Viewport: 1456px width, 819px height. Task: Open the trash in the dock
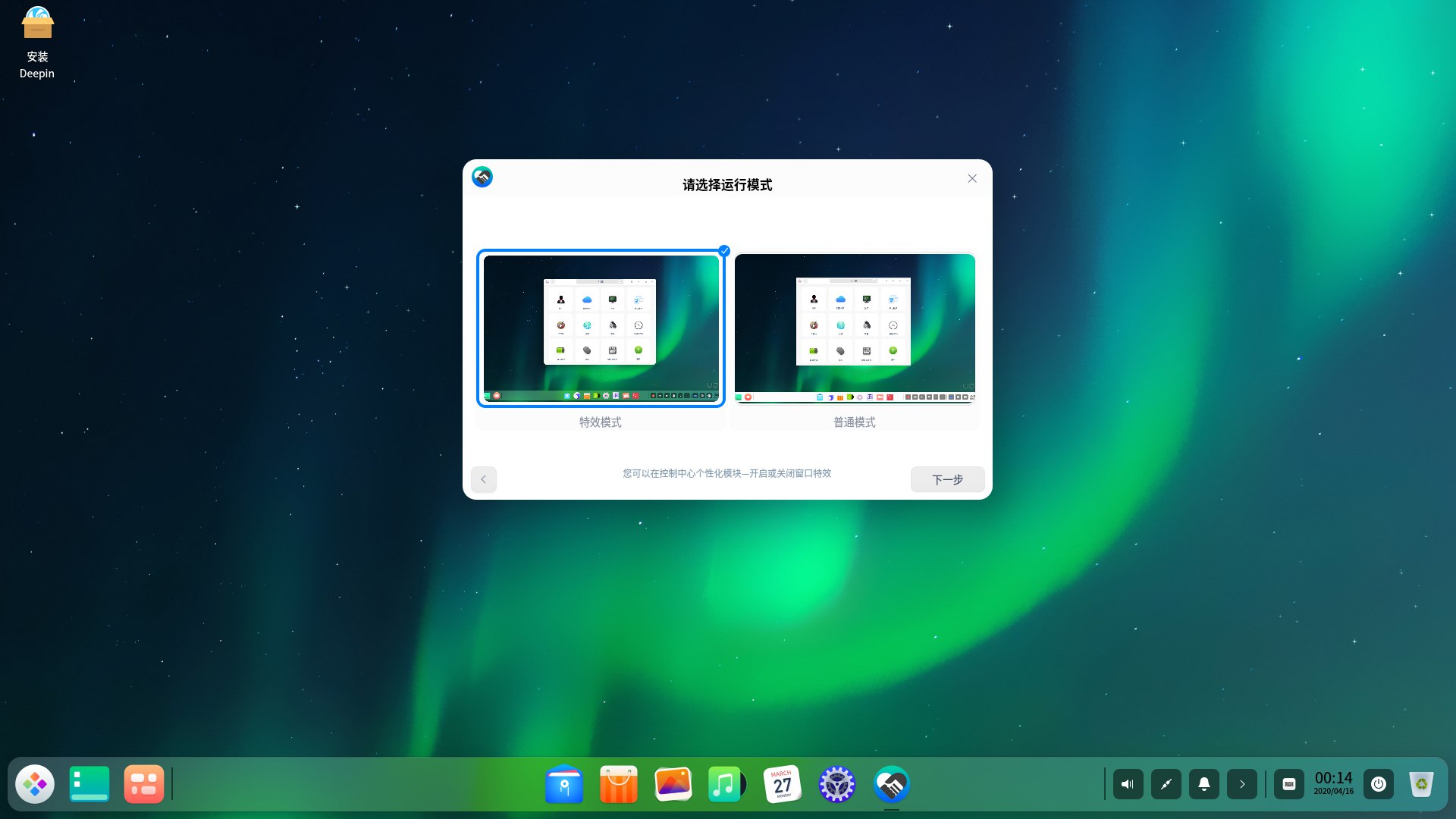pyautogui.click(x=1421, y=784)
